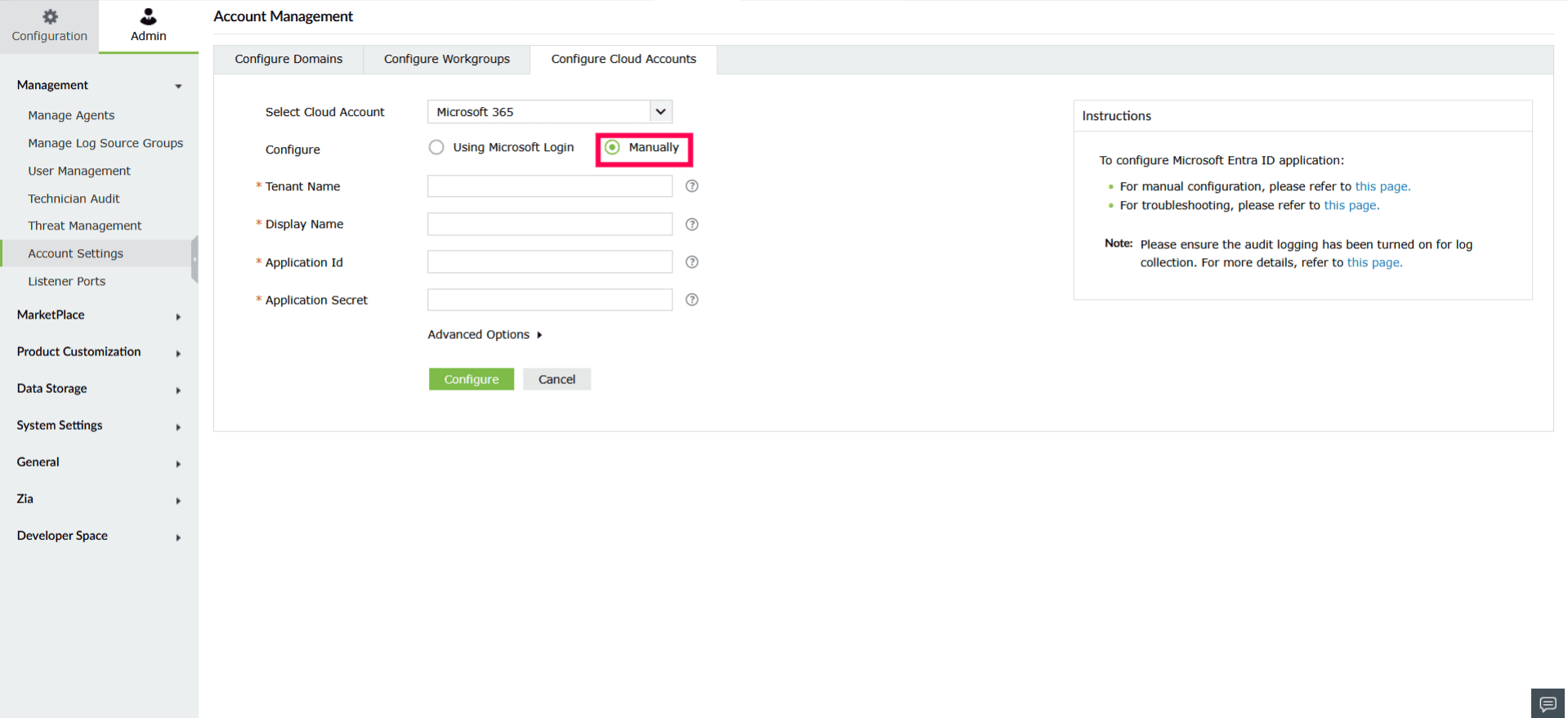The width and height of the screenshot is (1568, 718).
Task: Click help icon next to Display Name
Action: (692, 225)
